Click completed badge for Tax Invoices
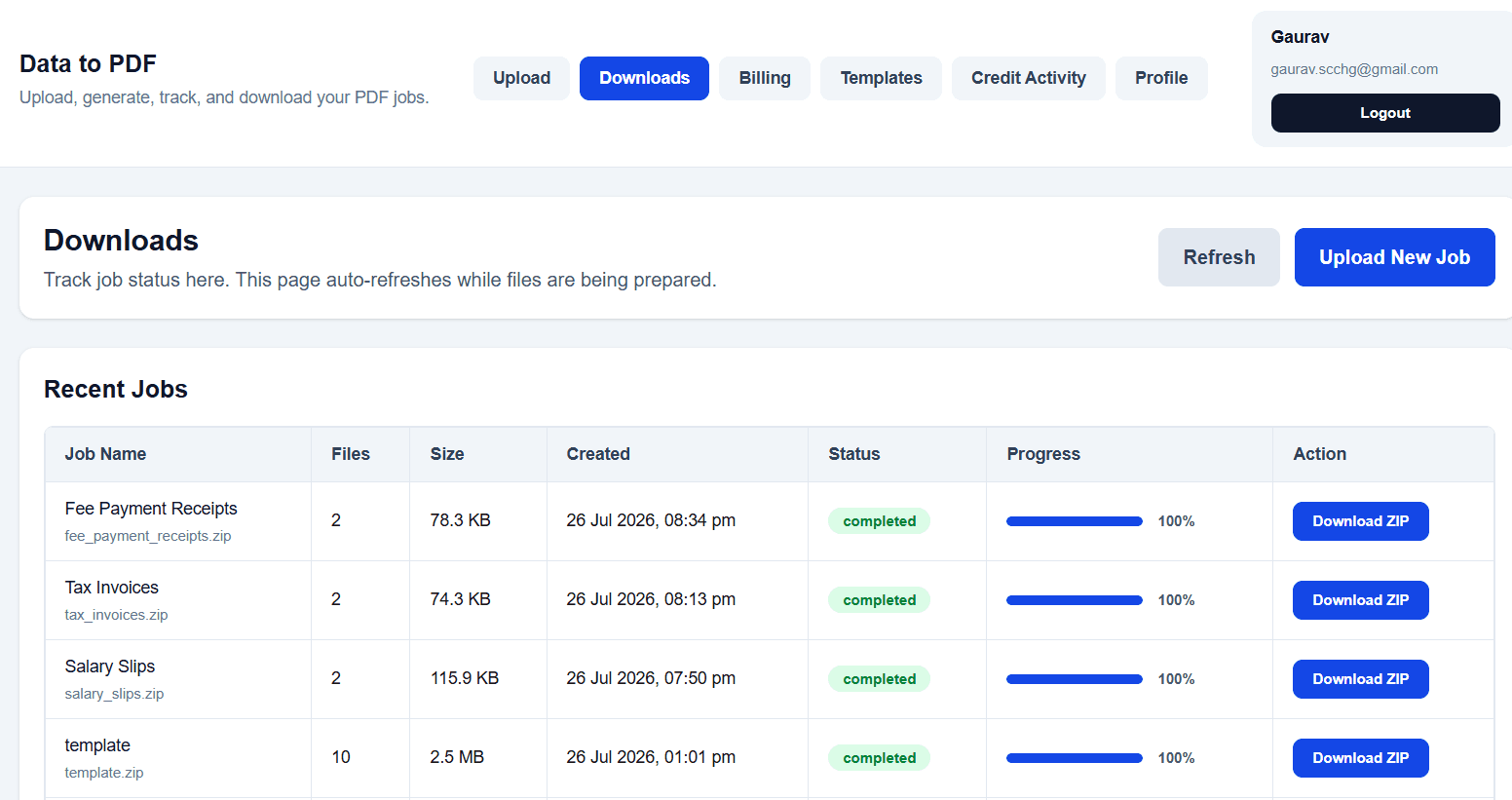 (x=879, y=600)
